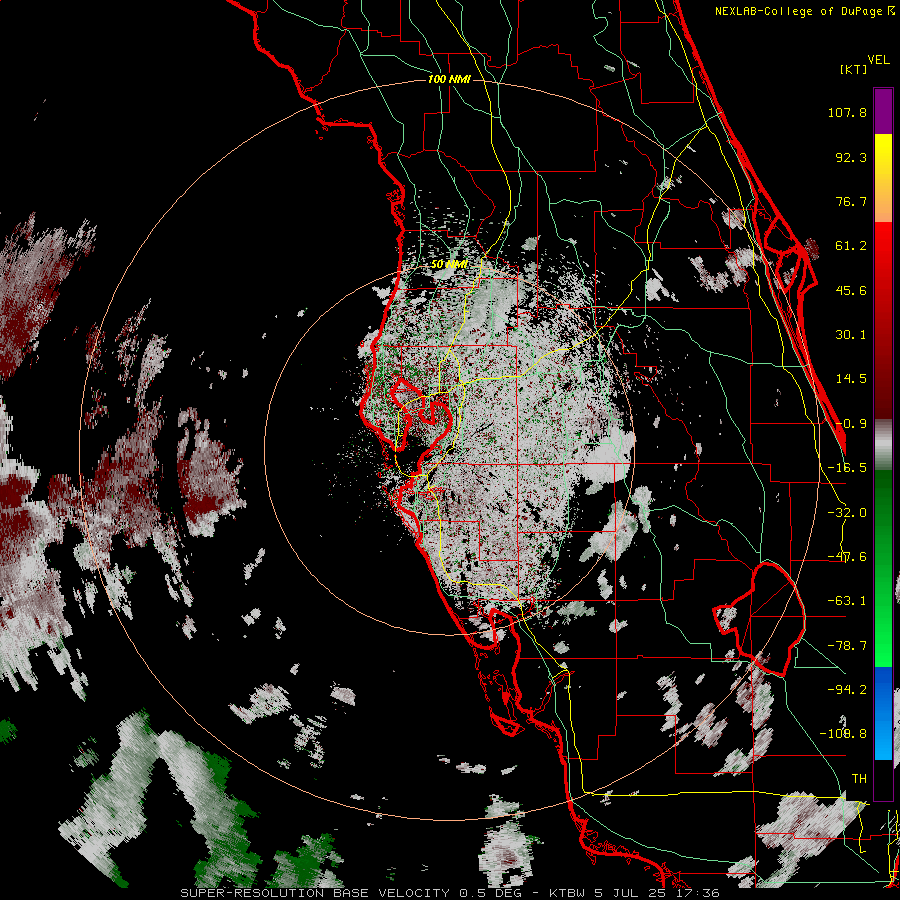The image size is (900, 900).
Task: Select the -0.9 scale value
Action: point(851,424)
